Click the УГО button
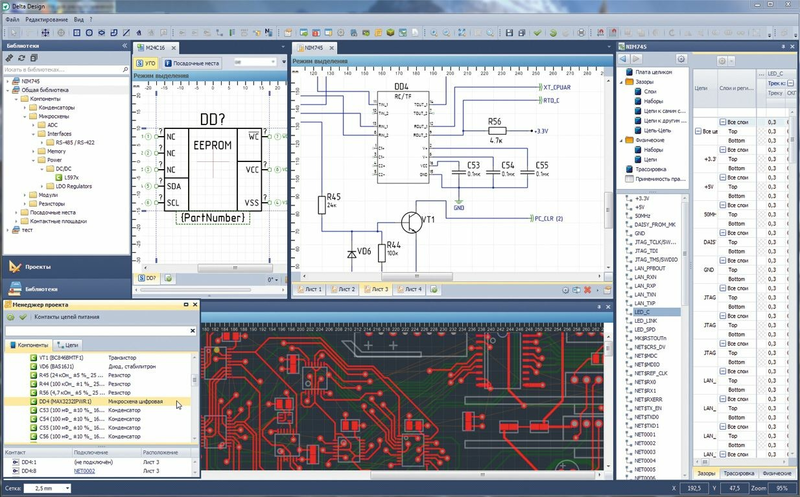Screen dimensions: 800x497 146,63
